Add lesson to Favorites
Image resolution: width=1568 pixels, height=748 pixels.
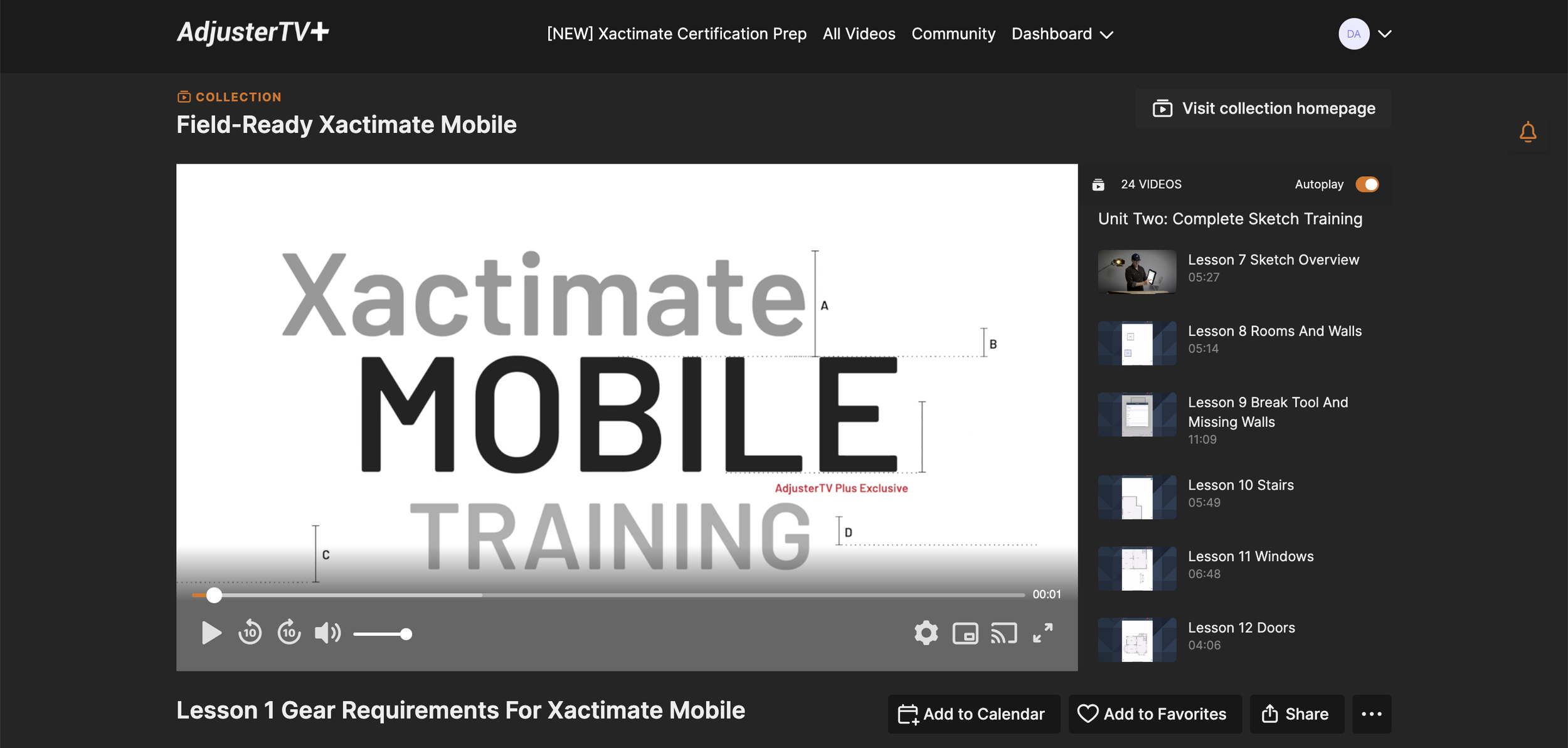(1155, 714)
